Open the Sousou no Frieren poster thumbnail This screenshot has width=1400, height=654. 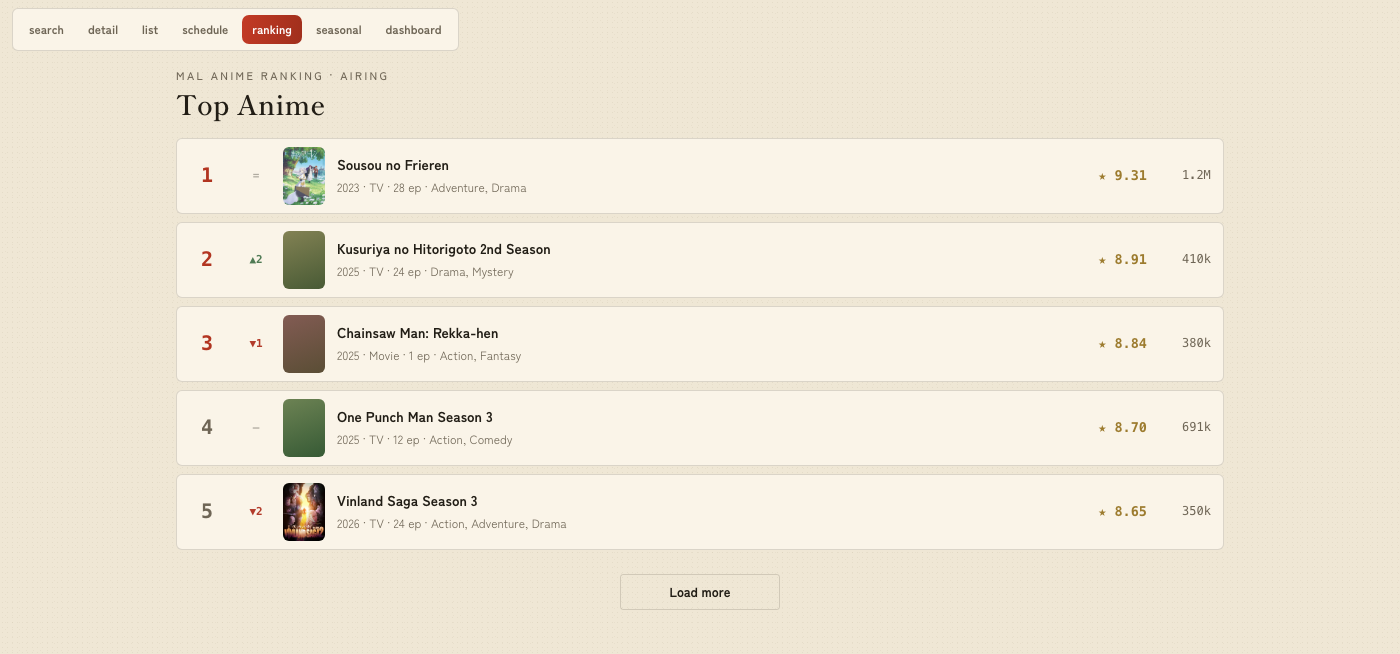tap(304, 176)
